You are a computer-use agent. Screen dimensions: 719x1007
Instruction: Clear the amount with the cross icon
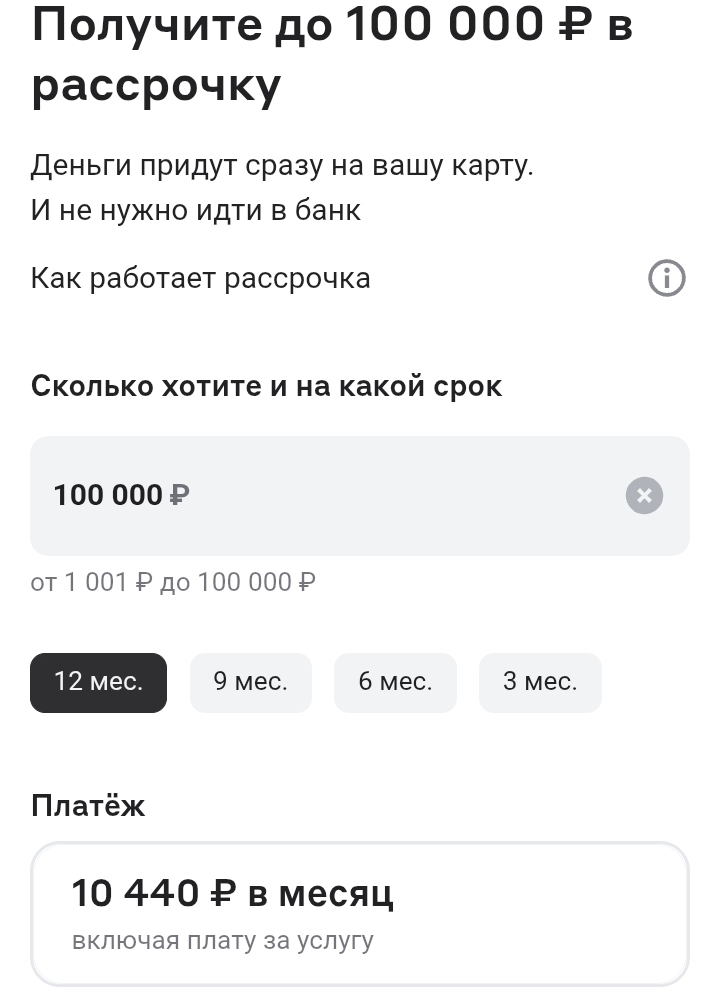pos(645,495)
